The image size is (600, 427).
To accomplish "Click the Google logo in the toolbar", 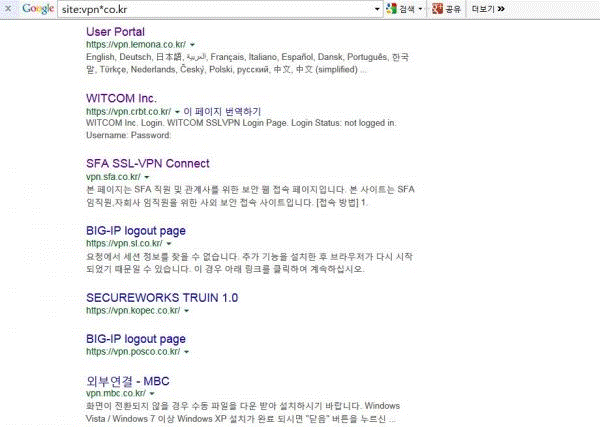I will (x=38, y=9).
